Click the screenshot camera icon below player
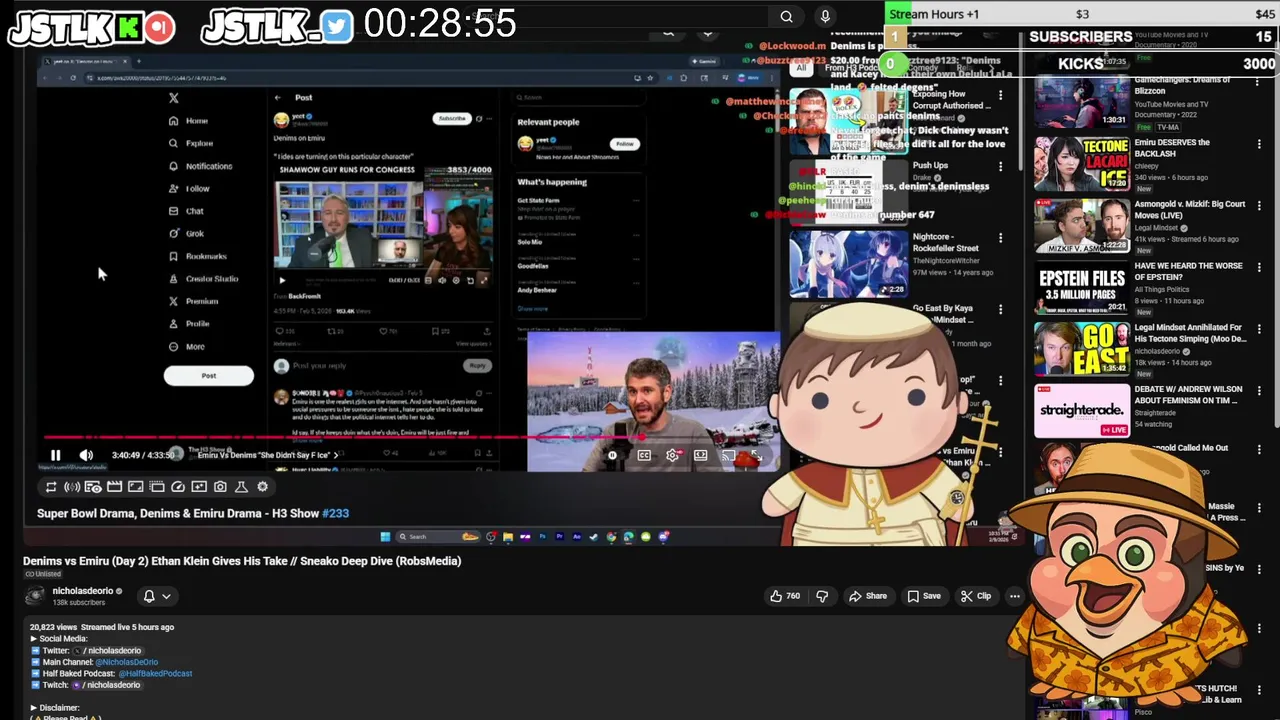Viewport: 1280px width, 720px height. click(x=220, y=487)
